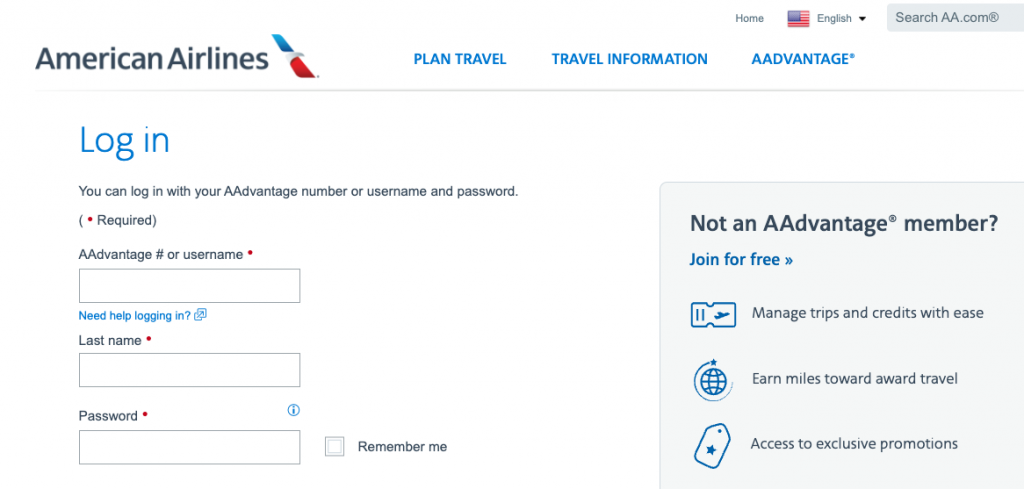
Task: Click the Home link
Action: pos(749,18)
